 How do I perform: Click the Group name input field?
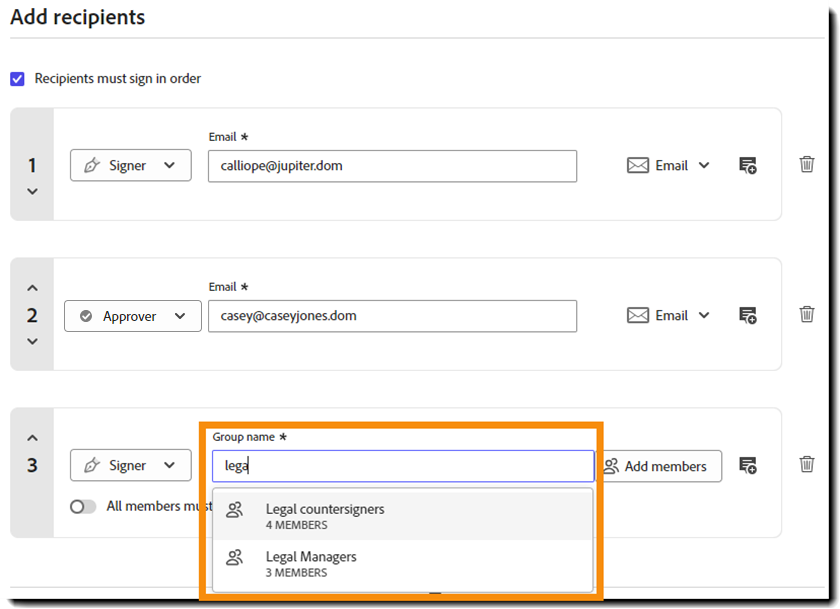(402, 466)
